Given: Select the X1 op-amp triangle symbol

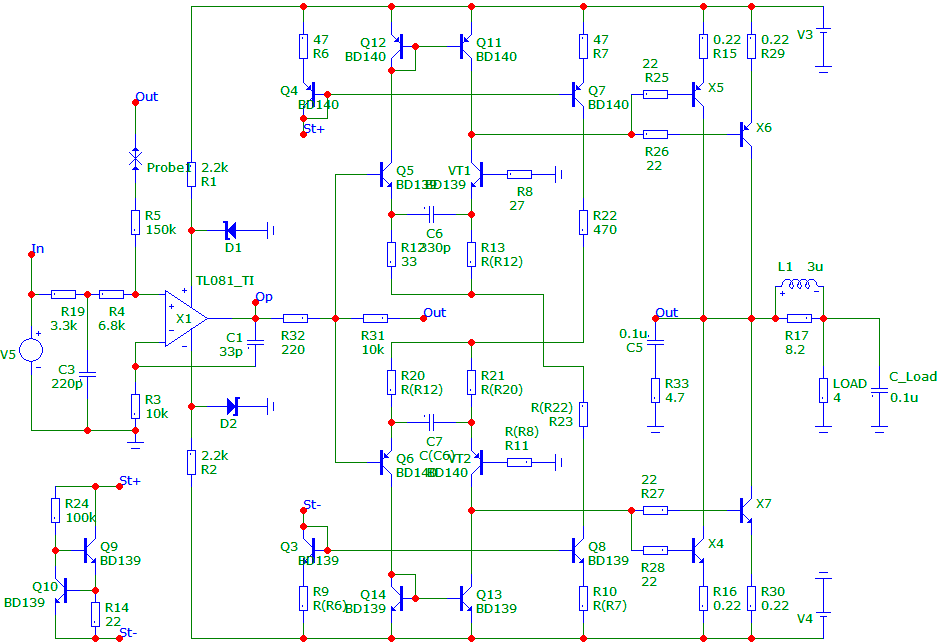Looking at the screenshot, I should tap(186, 318).
